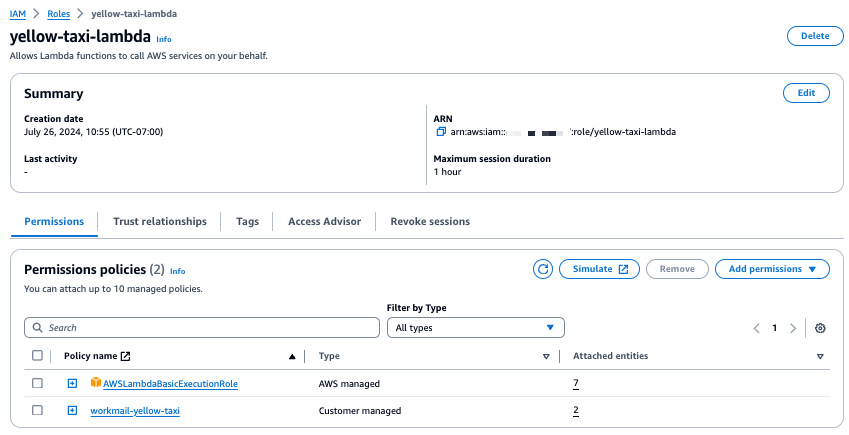Screen dimensions: 849x435
Task: Check the workmail-yellow-taxi row checkbox
Action: 37,410
